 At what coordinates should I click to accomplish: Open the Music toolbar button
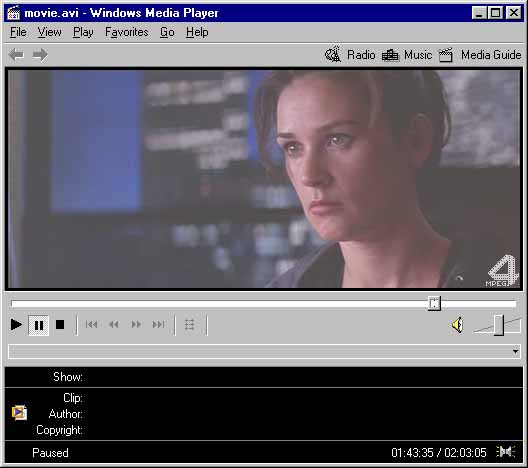407,55
